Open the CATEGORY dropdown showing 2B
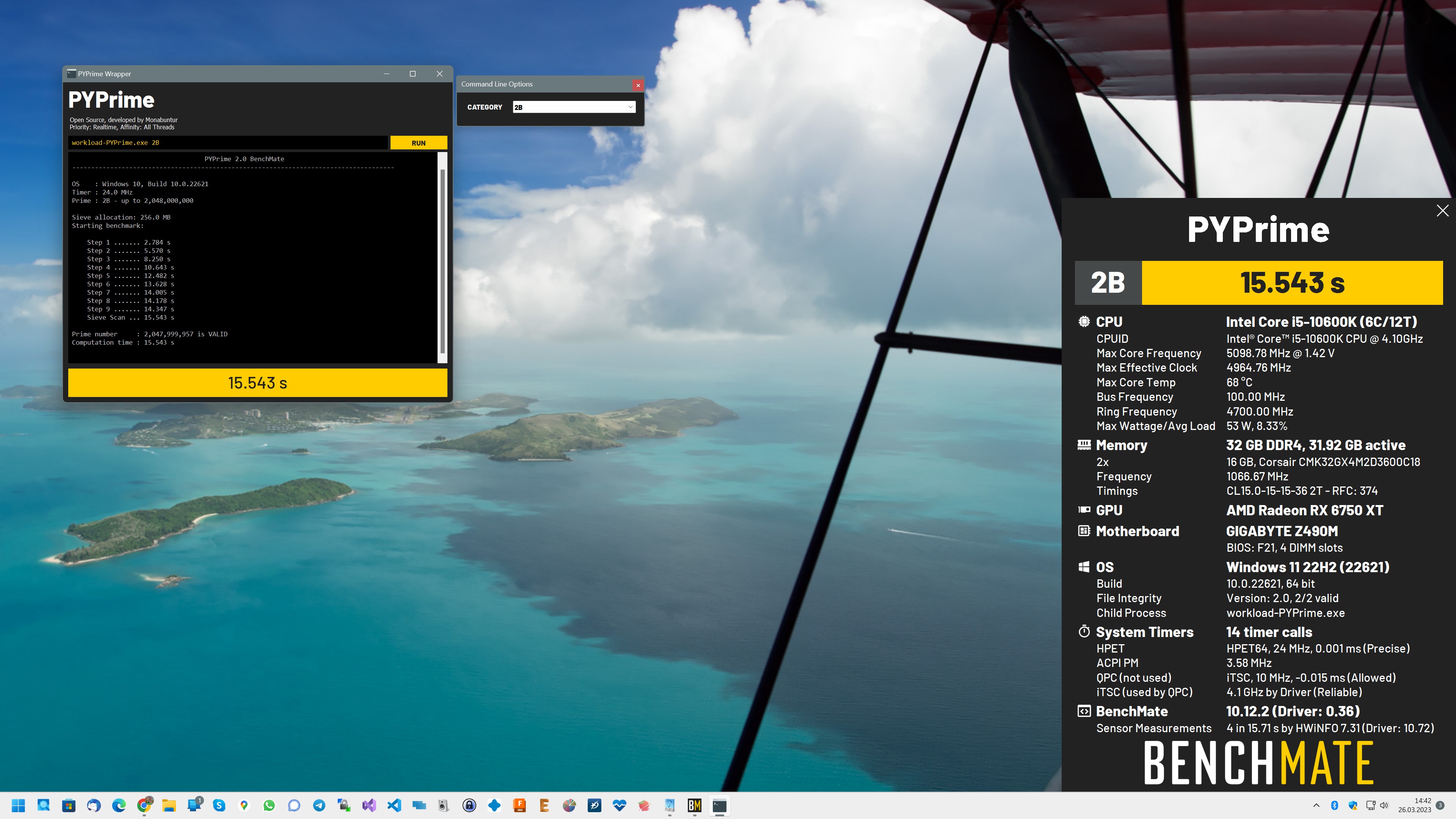 (x=574, y=107)
